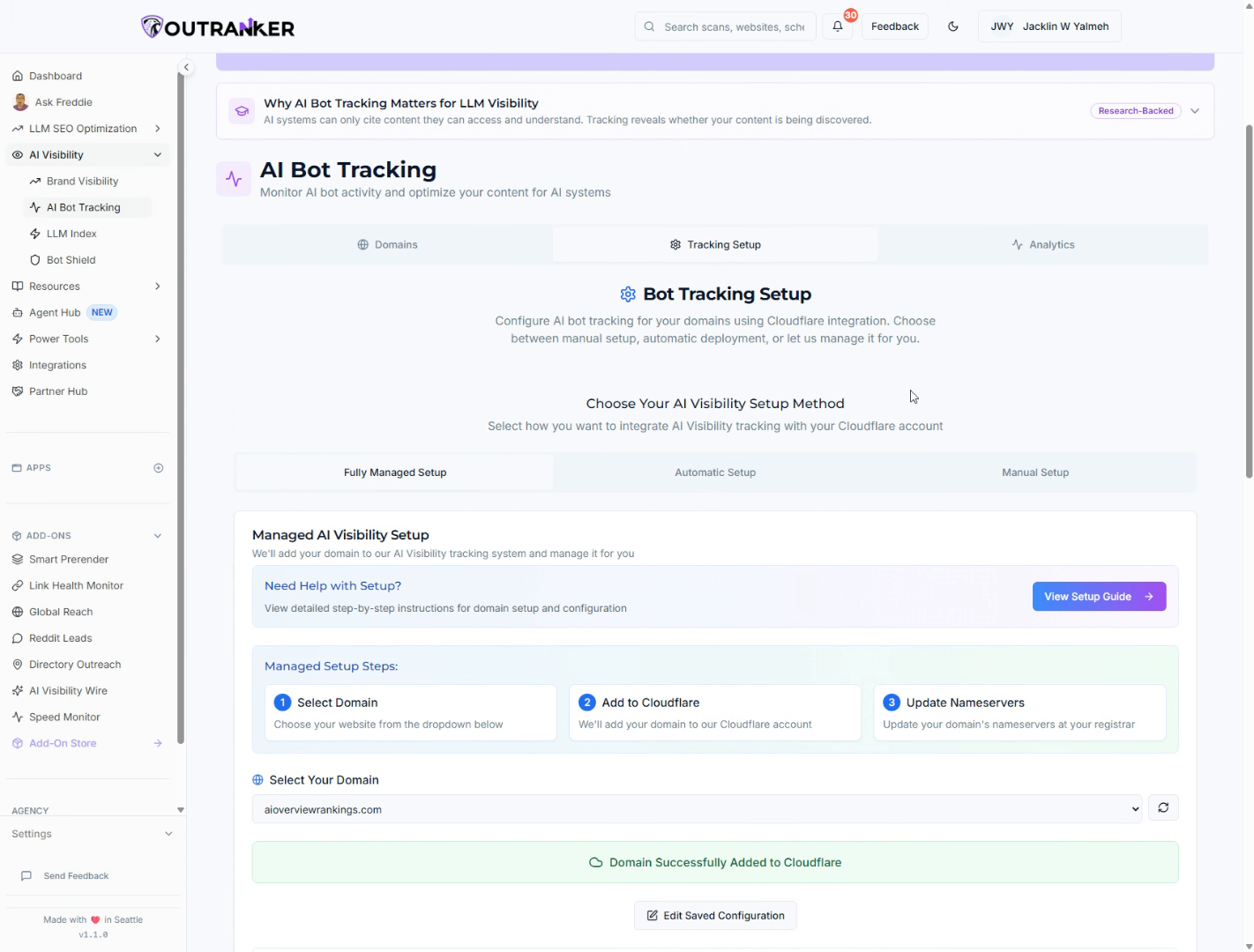Image resolution: width=1254 pixels, height=952 pixels.
Task: Collapse the sidebar using the arrow button
Action: [x=186, y=67]
